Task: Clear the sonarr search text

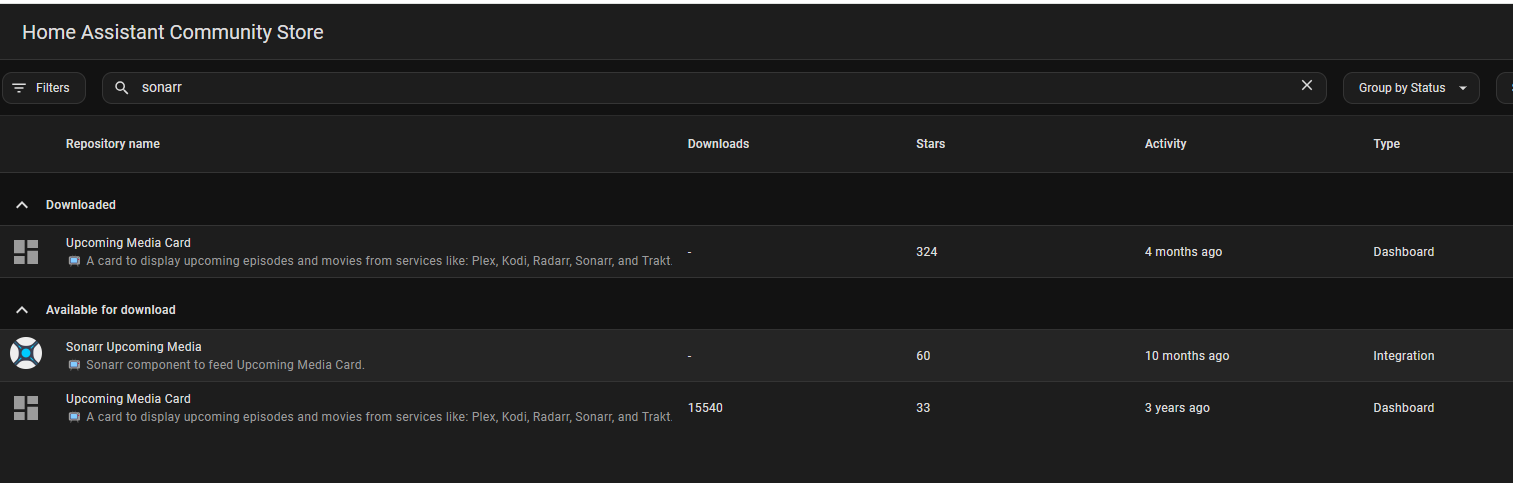Action: 1306,86
